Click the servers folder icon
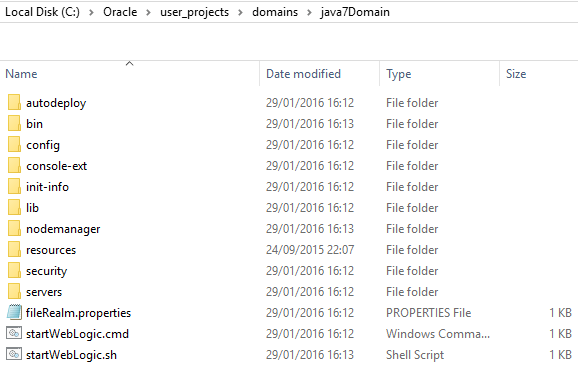 14,292
